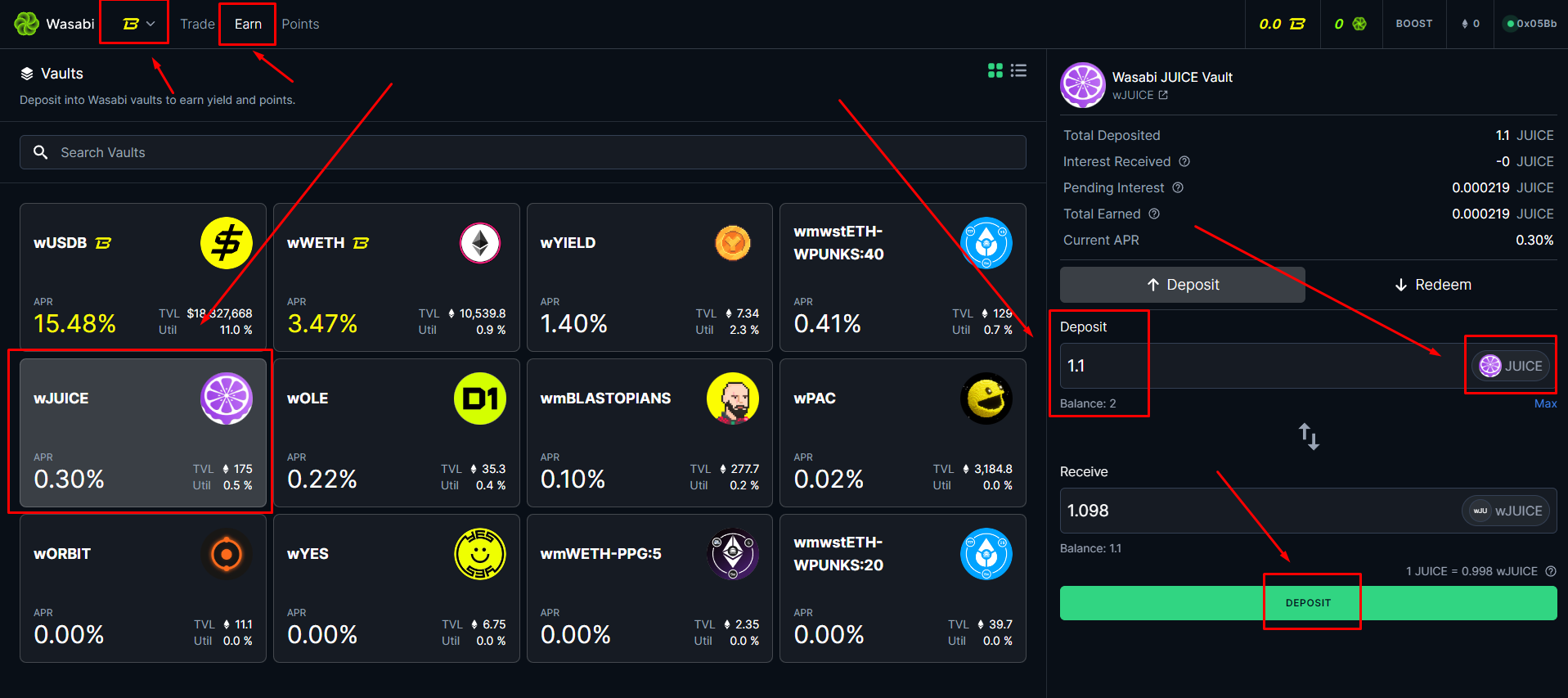Click the Wasabi JUICE Vault logo
Screen dimensions: 1568x698
tap(1083, 85)
